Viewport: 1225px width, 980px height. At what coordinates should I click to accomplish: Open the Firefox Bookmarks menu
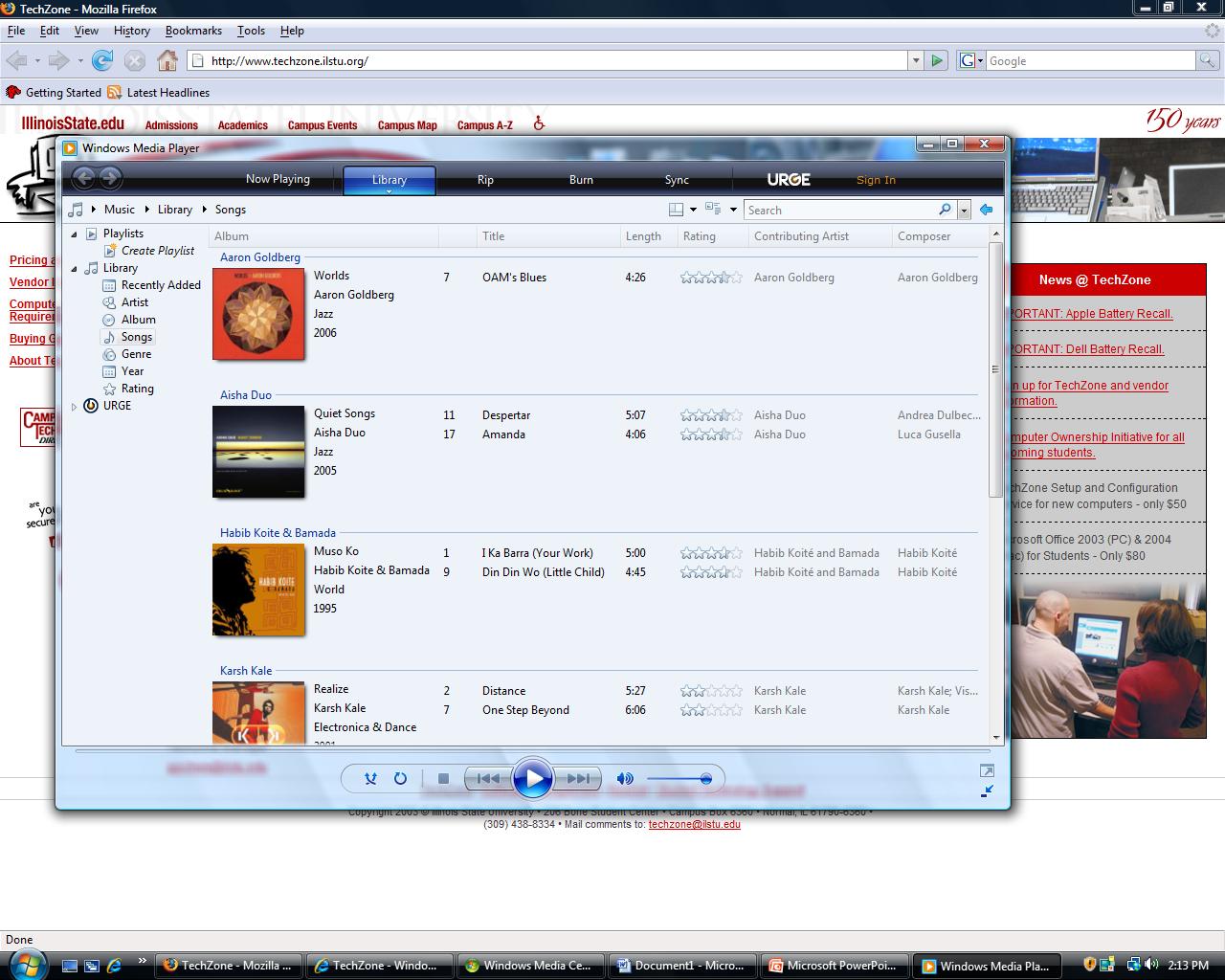point(193,31)
